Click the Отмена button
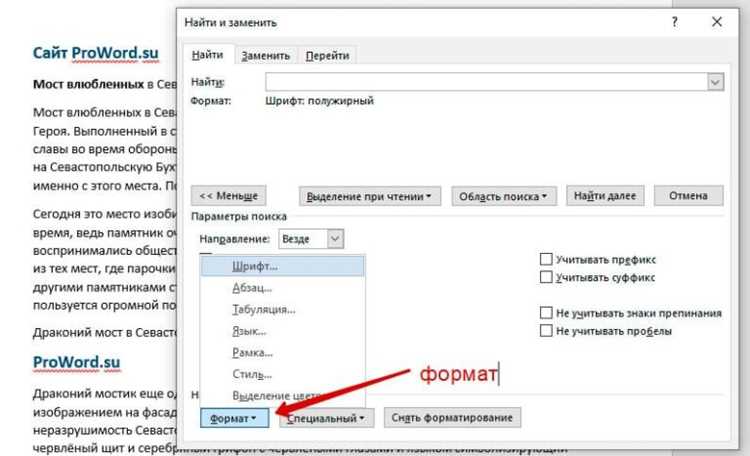The width and height of the screenshot is (750, 456). click(x=688, y=196)
